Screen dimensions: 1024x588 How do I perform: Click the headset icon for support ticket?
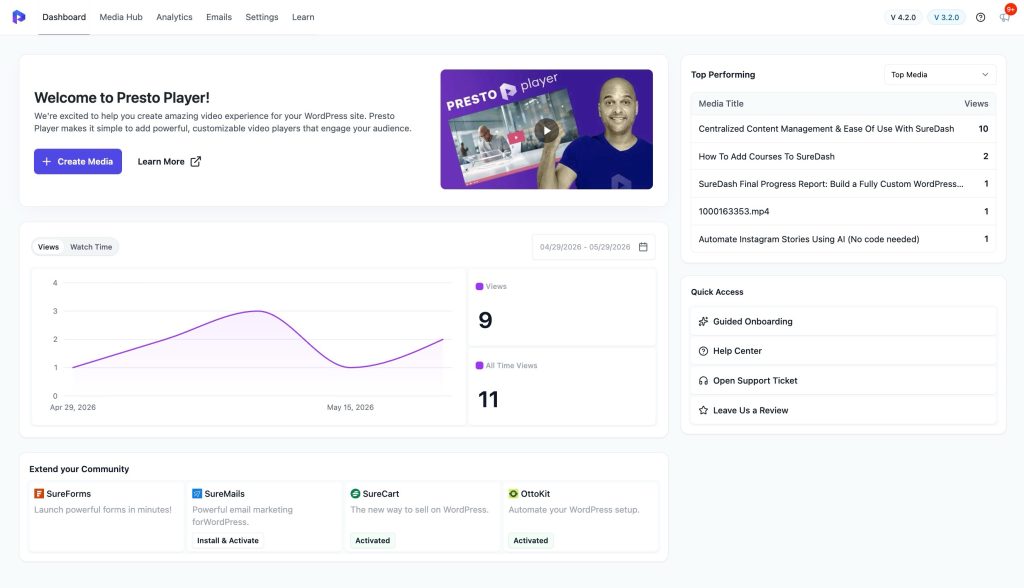(703, 381)
